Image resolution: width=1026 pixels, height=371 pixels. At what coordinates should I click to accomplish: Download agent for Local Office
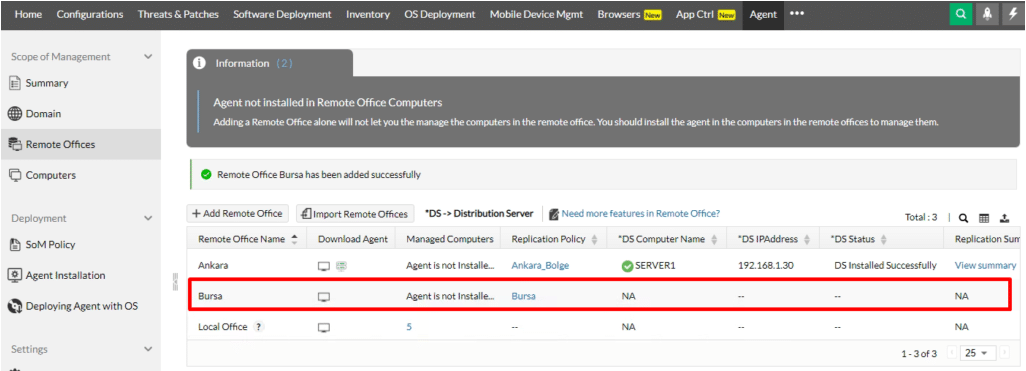[324, 327]
